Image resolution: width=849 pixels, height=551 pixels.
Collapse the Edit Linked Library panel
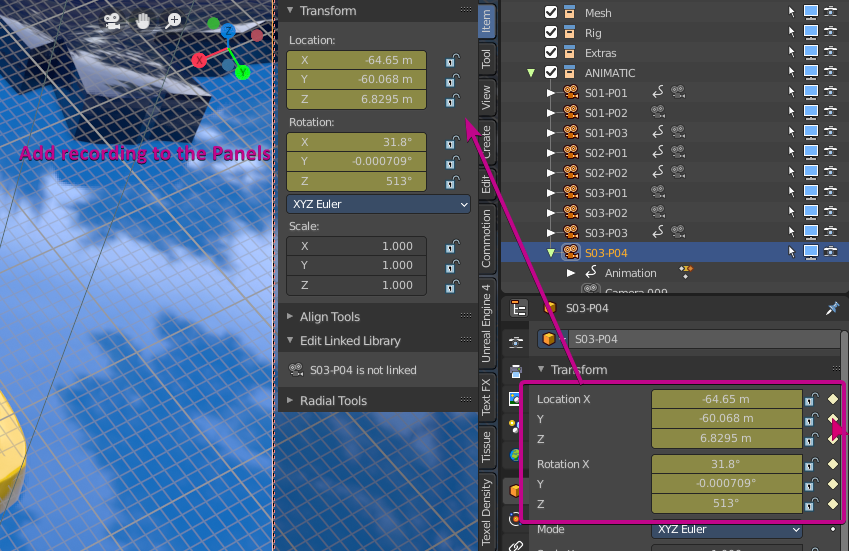click(x=290, y=340)
